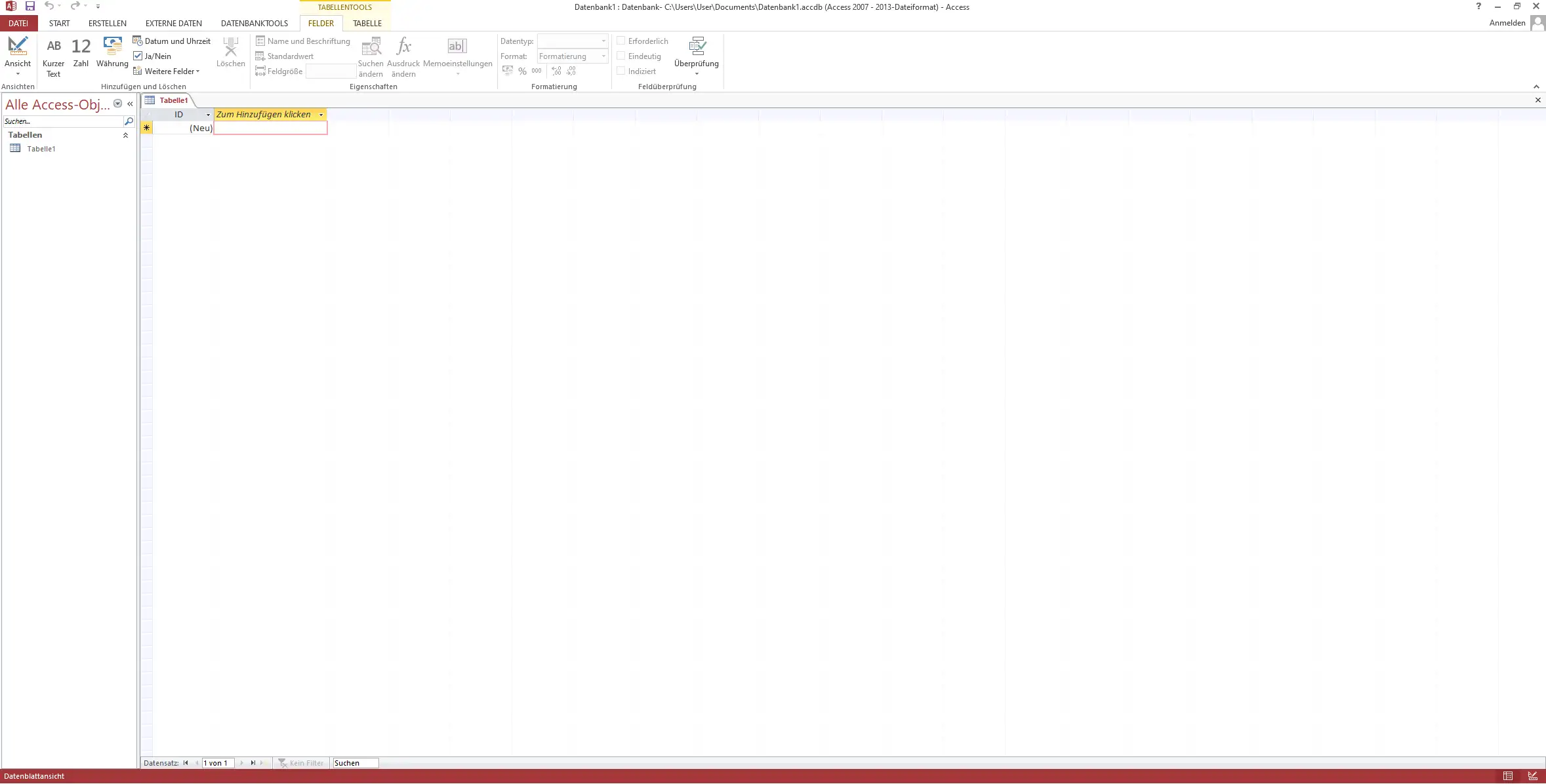
Task: Go to the last record button
Action: pos(253,763)
